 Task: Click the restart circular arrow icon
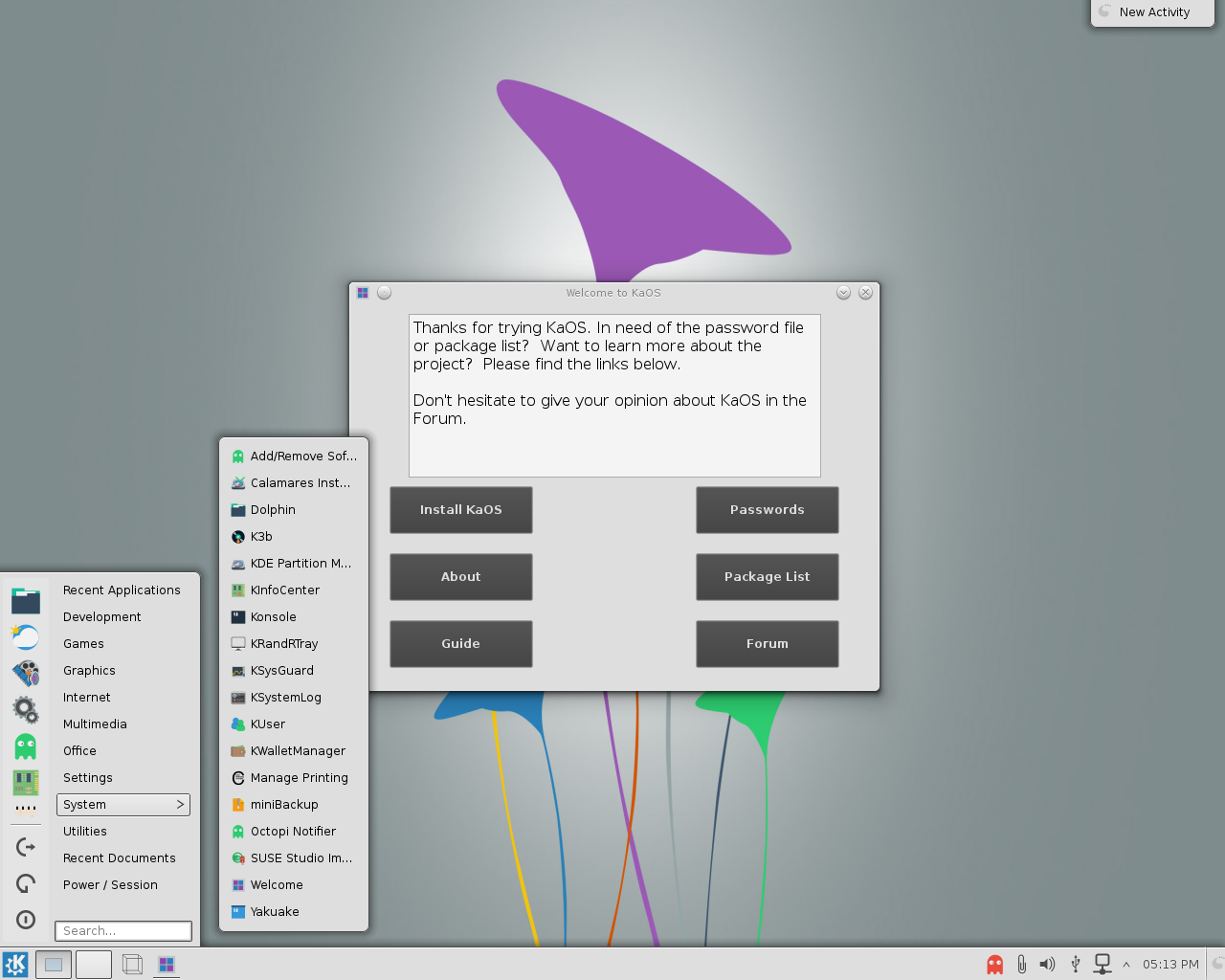pyautogui.click(x=26, y=883)
